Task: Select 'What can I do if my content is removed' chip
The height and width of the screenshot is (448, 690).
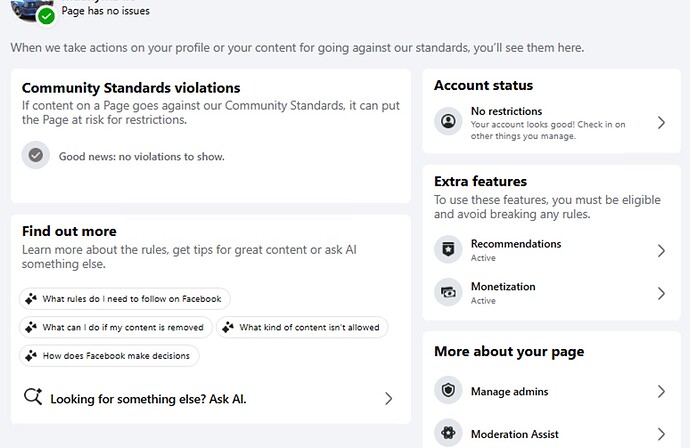Action: coord(116,327)
